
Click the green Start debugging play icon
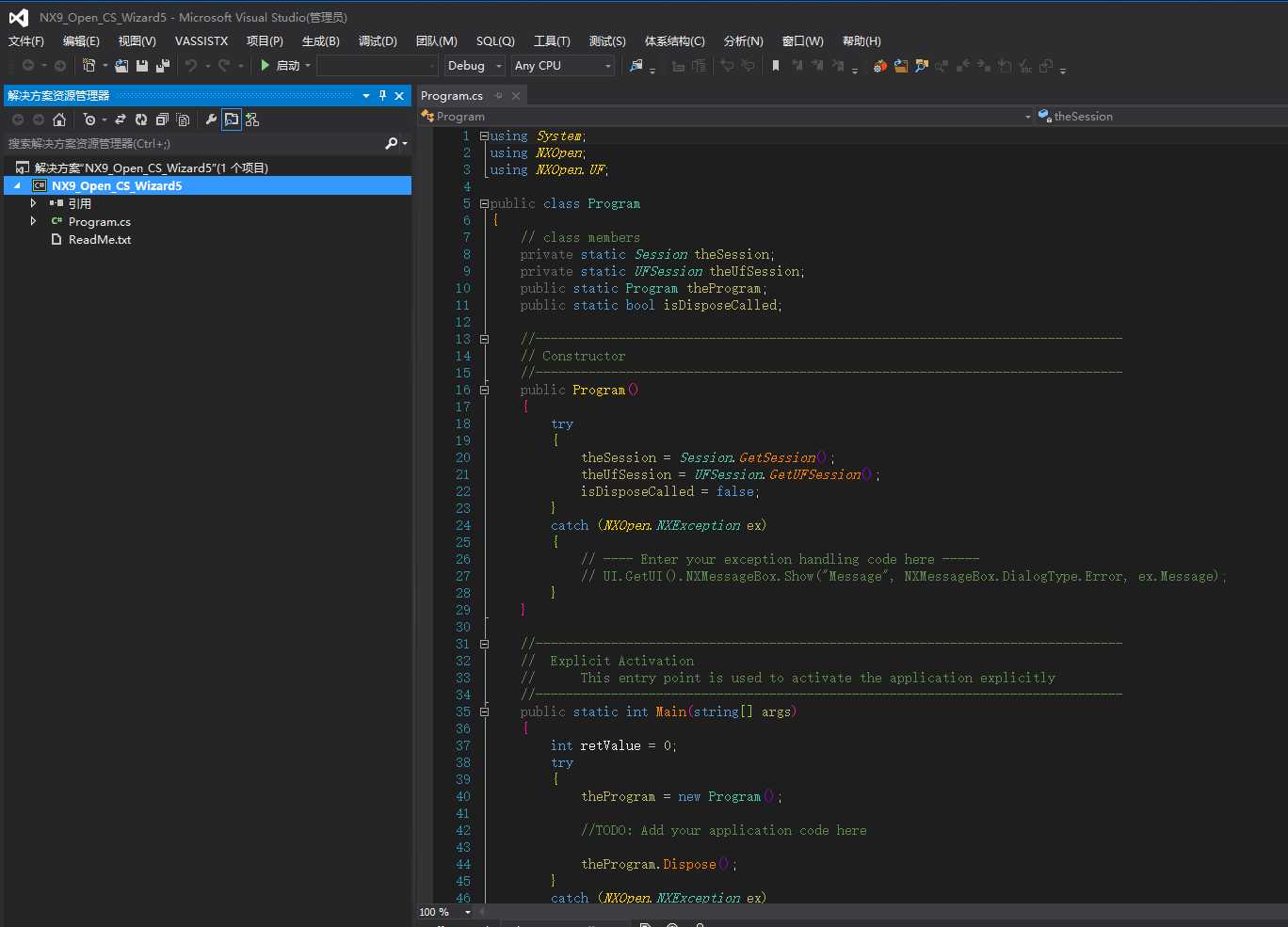266,65
